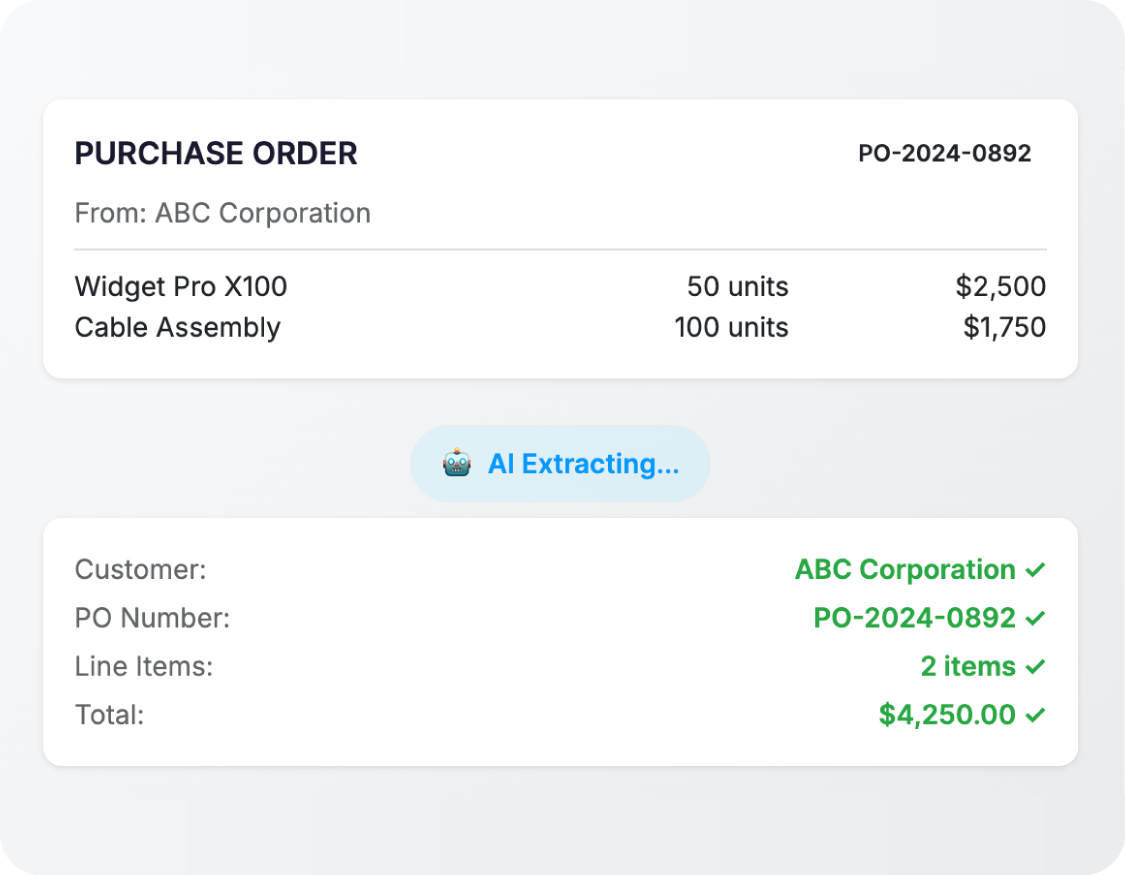
Task: Click the checkmark beside extracted PO-2024-0892
Action: (x=1035, y=618)
